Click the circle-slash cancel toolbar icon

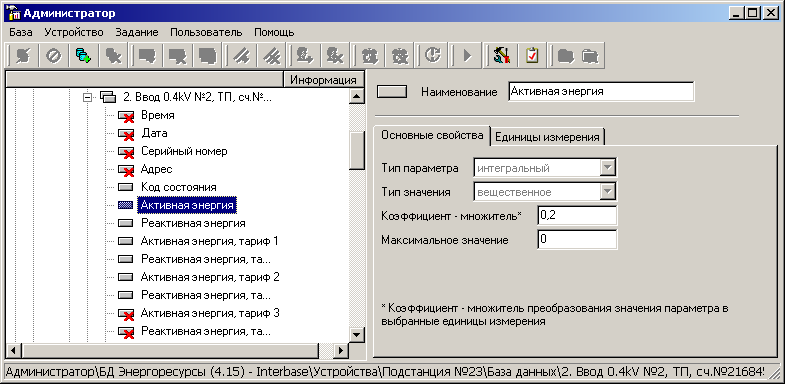(x=54, y=56)
